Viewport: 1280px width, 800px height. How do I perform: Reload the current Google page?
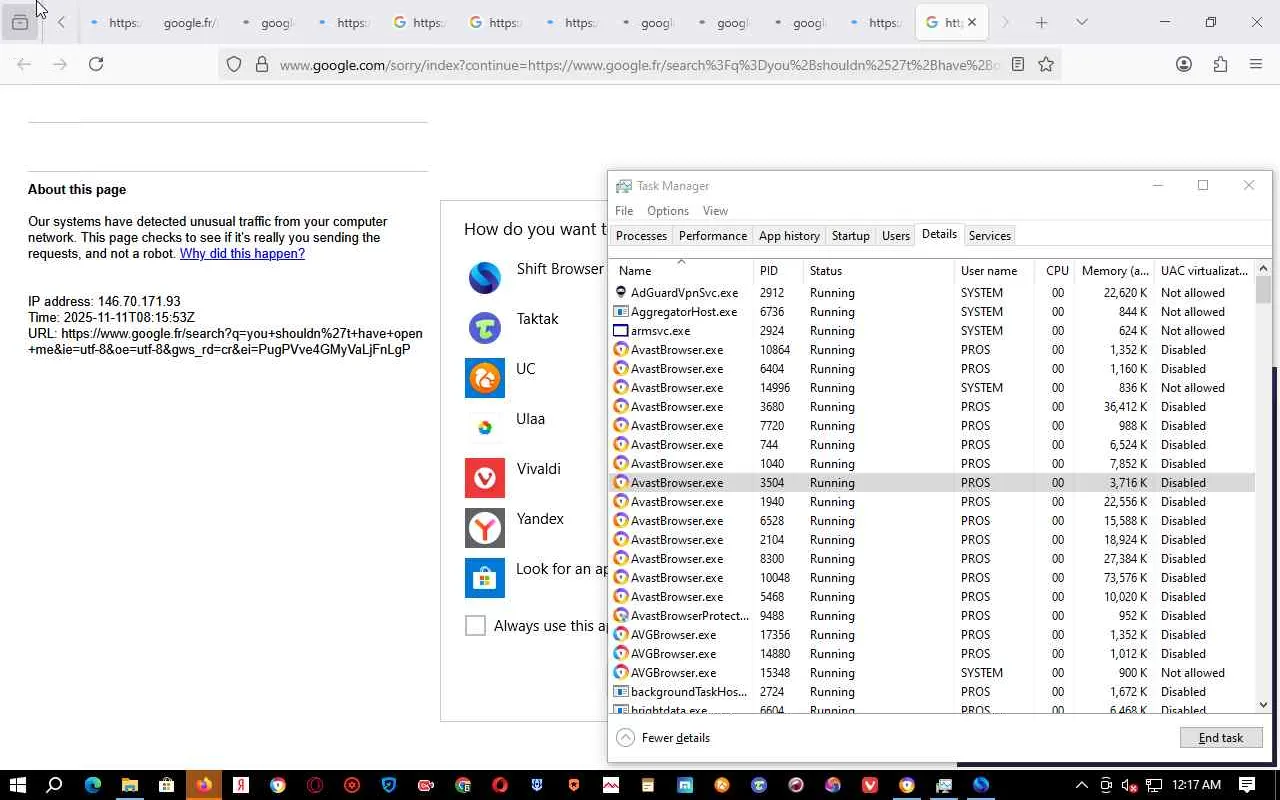tap(96, 64)
